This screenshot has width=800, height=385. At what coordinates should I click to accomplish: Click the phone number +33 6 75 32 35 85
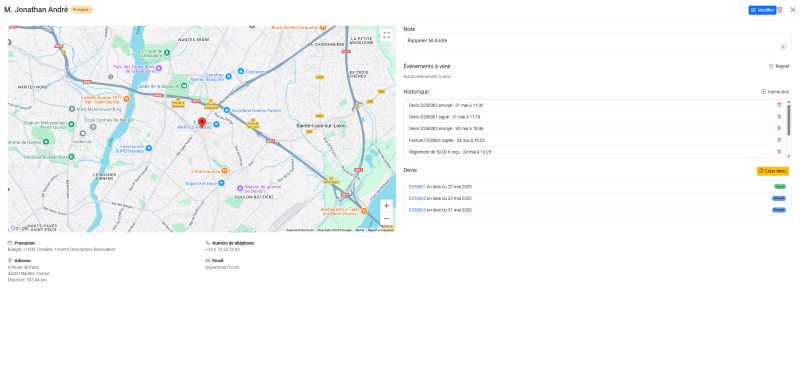222,249
